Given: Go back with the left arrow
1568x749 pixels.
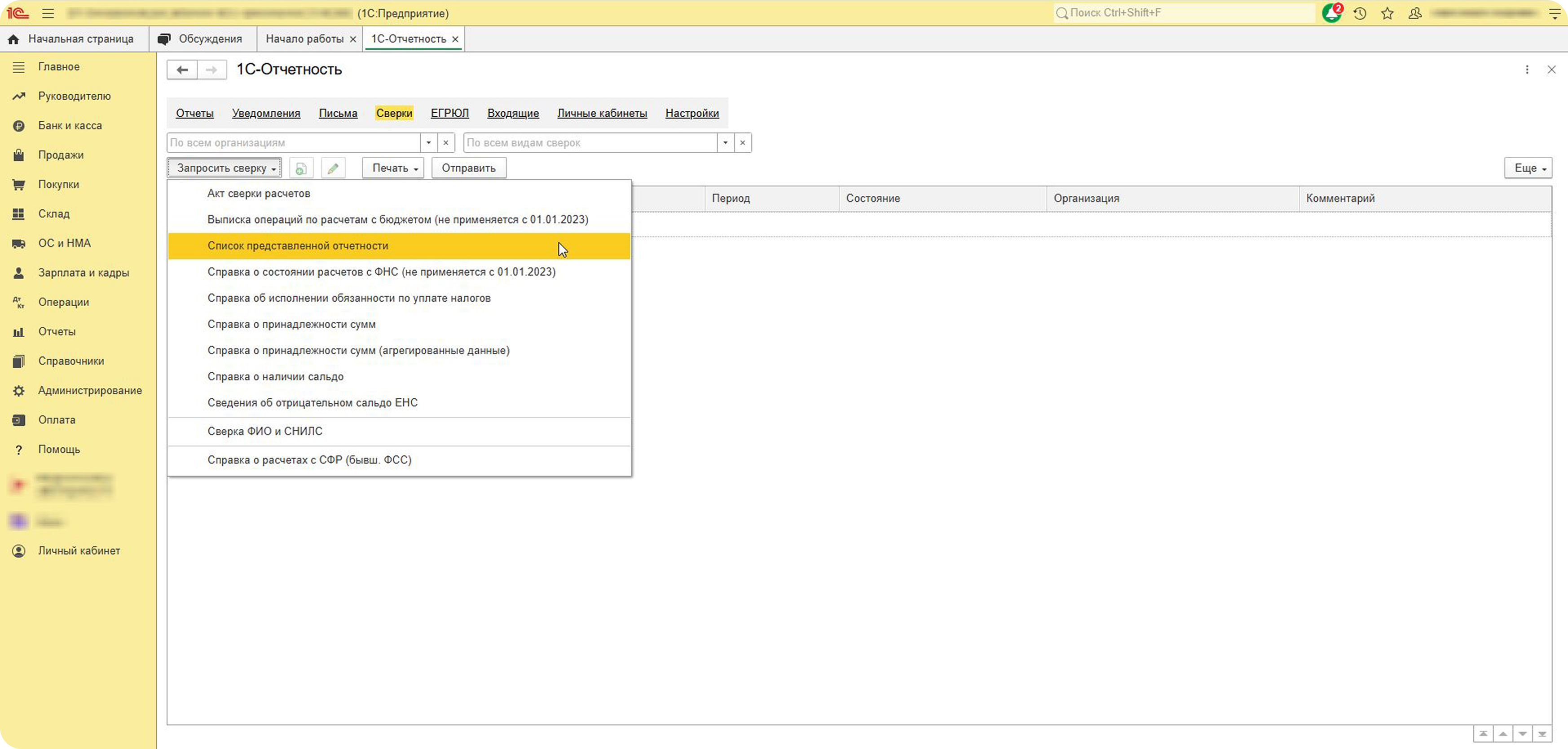Looking at the screenshot, I should 182,70.
